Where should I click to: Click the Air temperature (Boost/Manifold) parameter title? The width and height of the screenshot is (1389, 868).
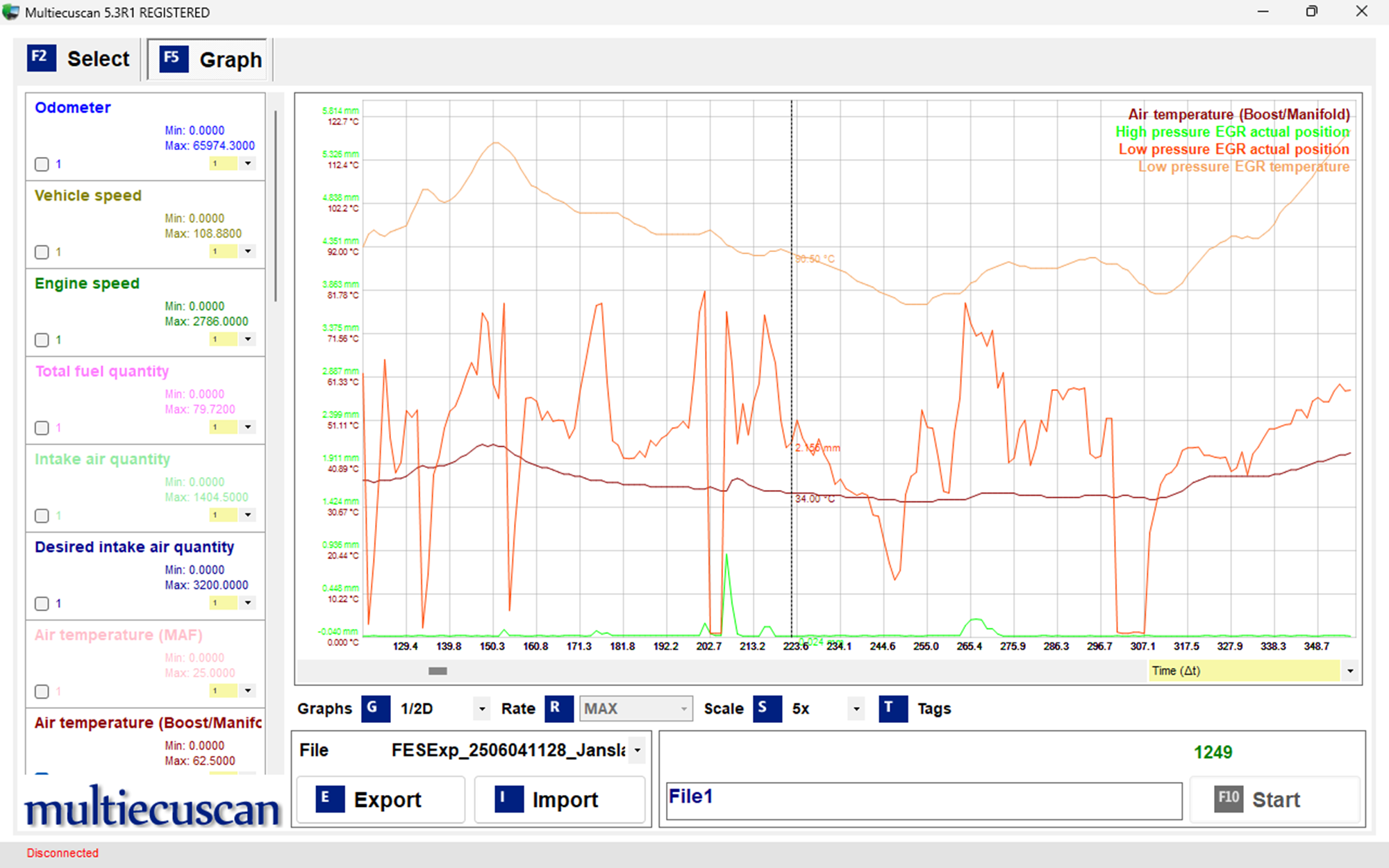pos(148,723)
